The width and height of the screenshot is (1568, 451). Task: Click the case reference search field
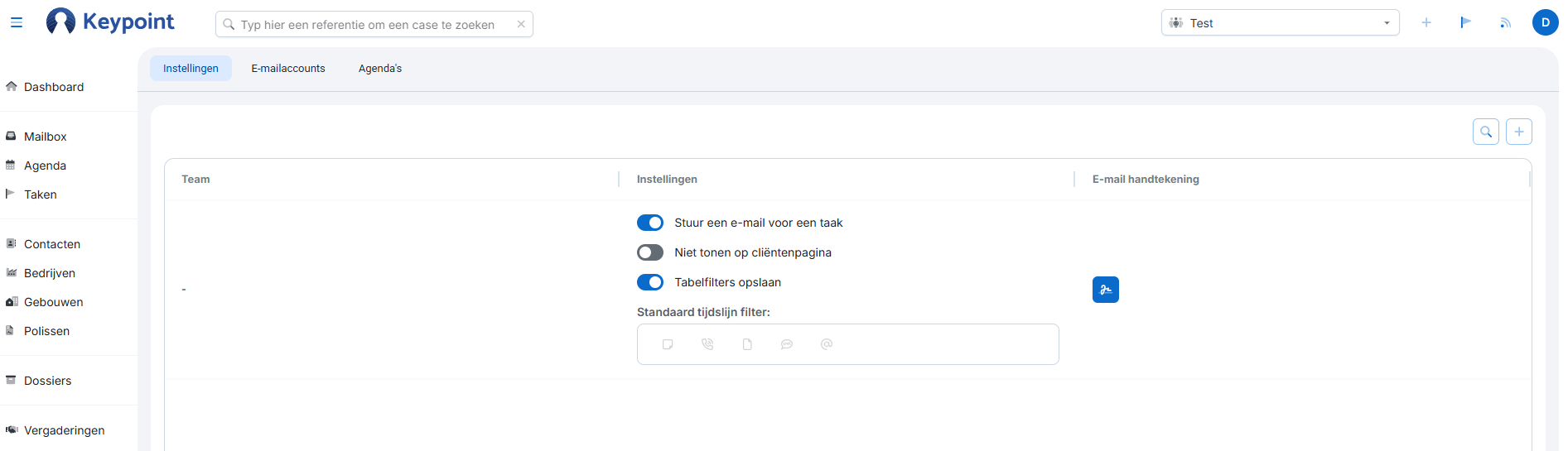(x=373, y=25)
